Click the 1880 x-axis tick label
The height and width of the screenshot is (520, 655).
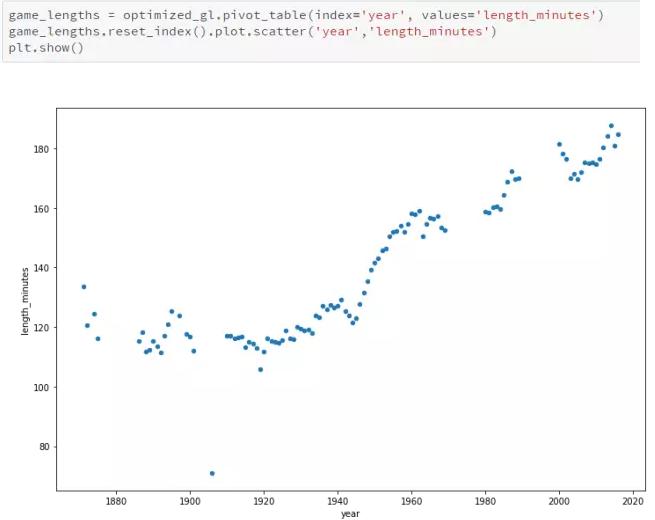click(x=116, y=501)
